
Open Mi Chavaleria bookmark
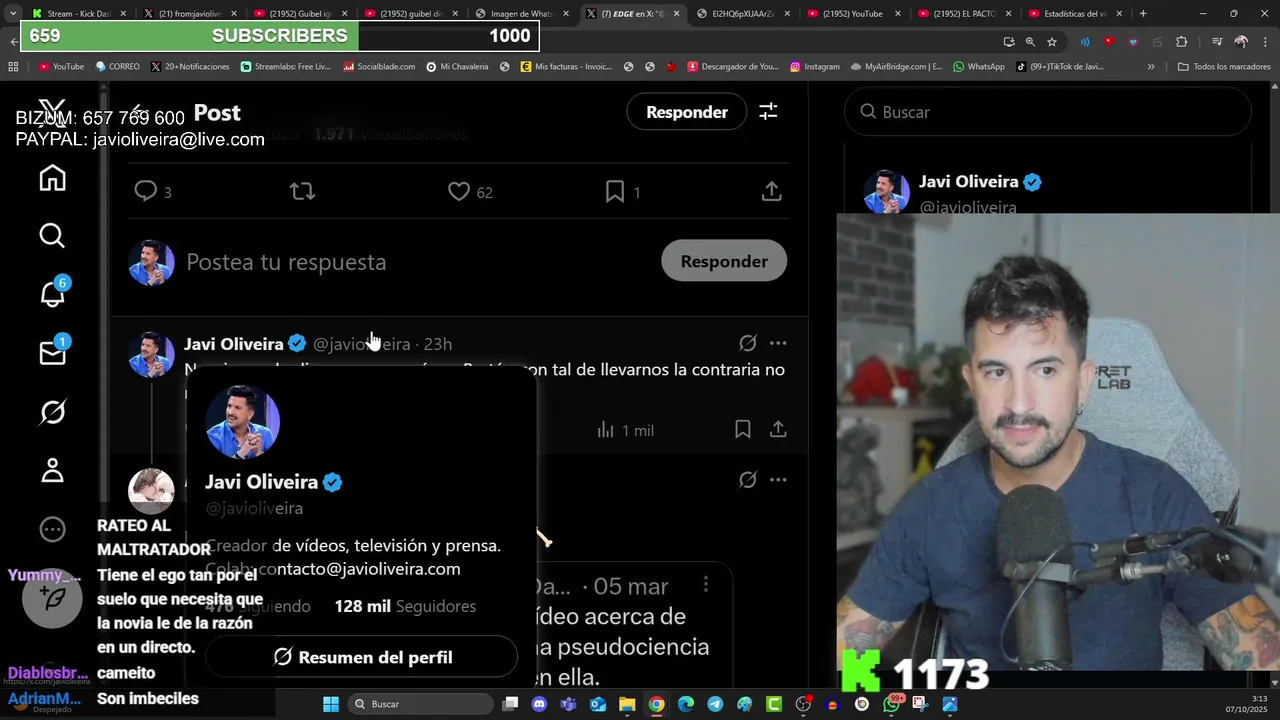(x=457, y=66)
